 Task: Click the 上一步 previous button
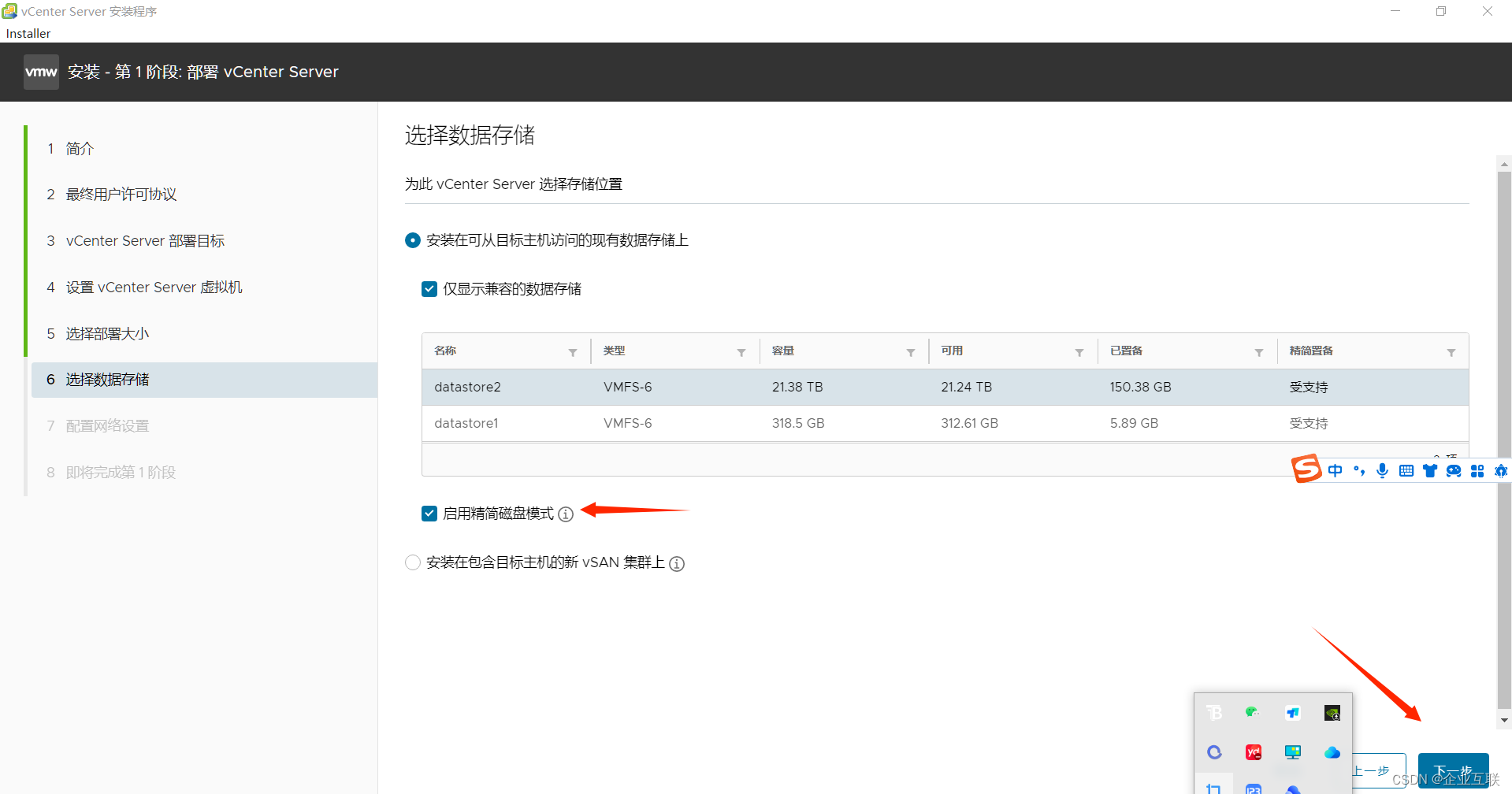click(x=1377, y=771)
